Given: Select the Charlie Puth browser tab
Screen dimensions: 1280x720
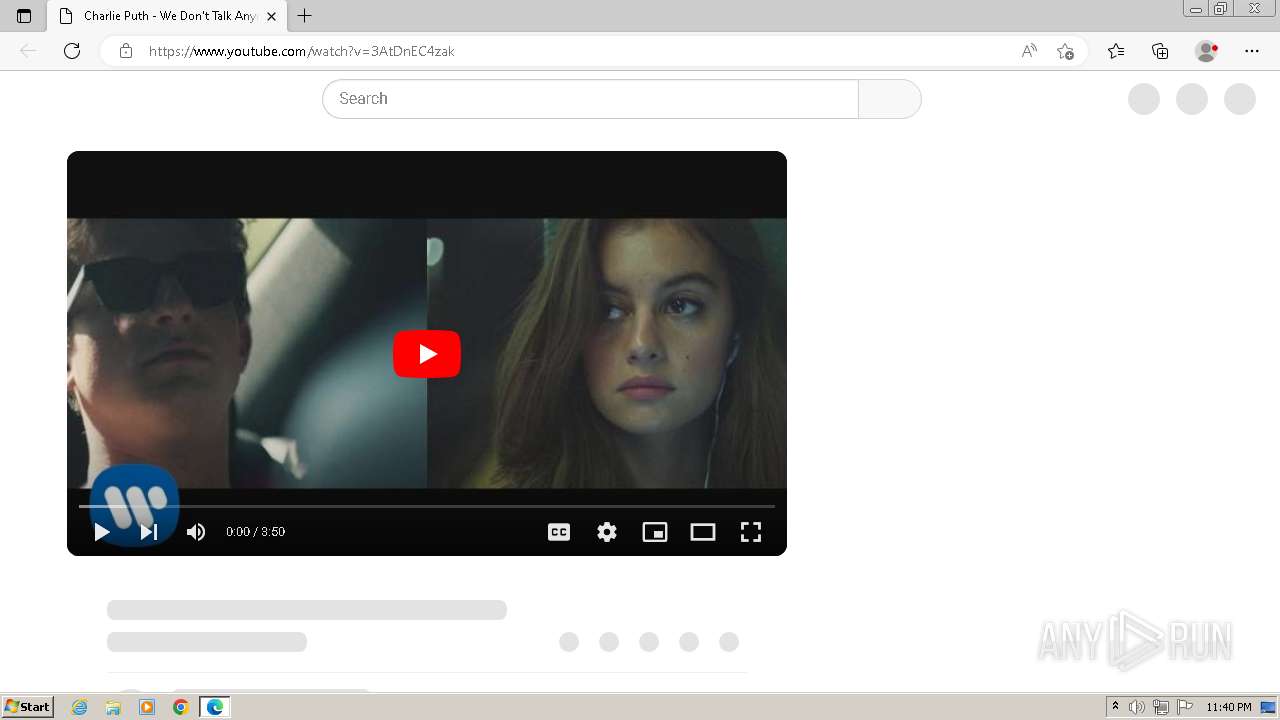Looking at the screenshot, I should tap(165, 16).
